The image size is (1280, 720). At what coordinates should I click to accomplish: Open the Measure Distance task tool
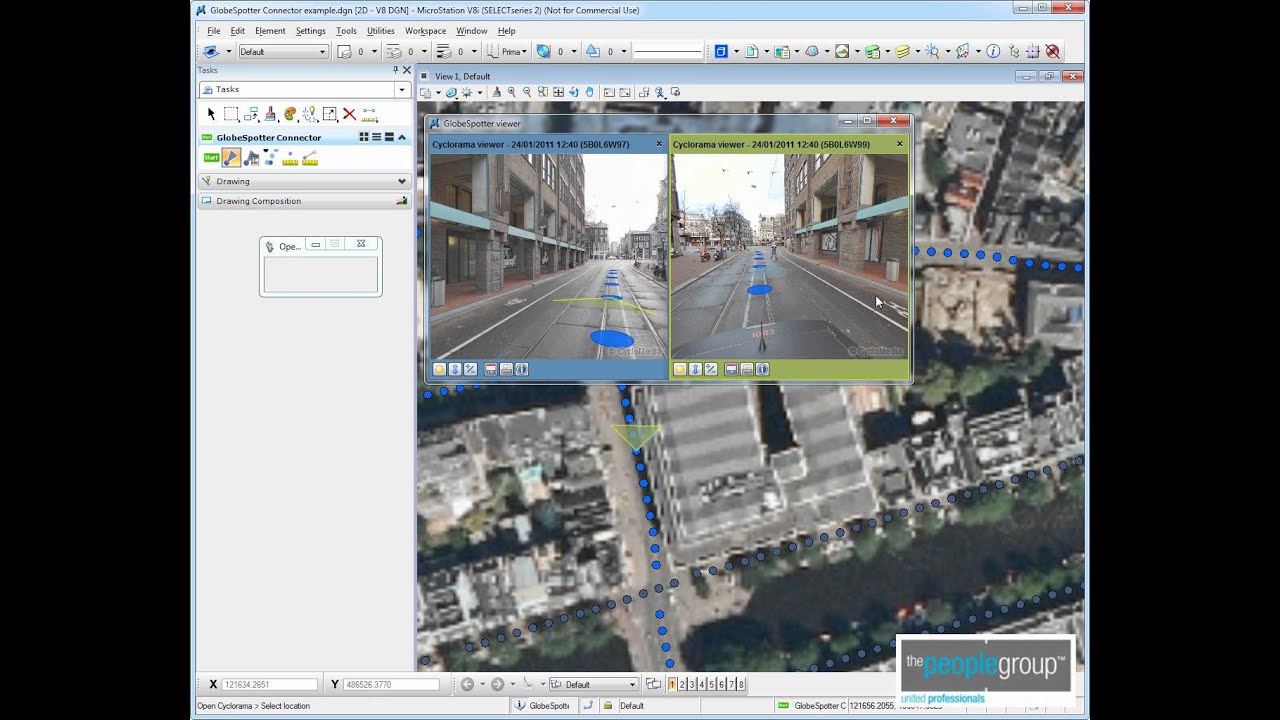(x=369, y=114)
